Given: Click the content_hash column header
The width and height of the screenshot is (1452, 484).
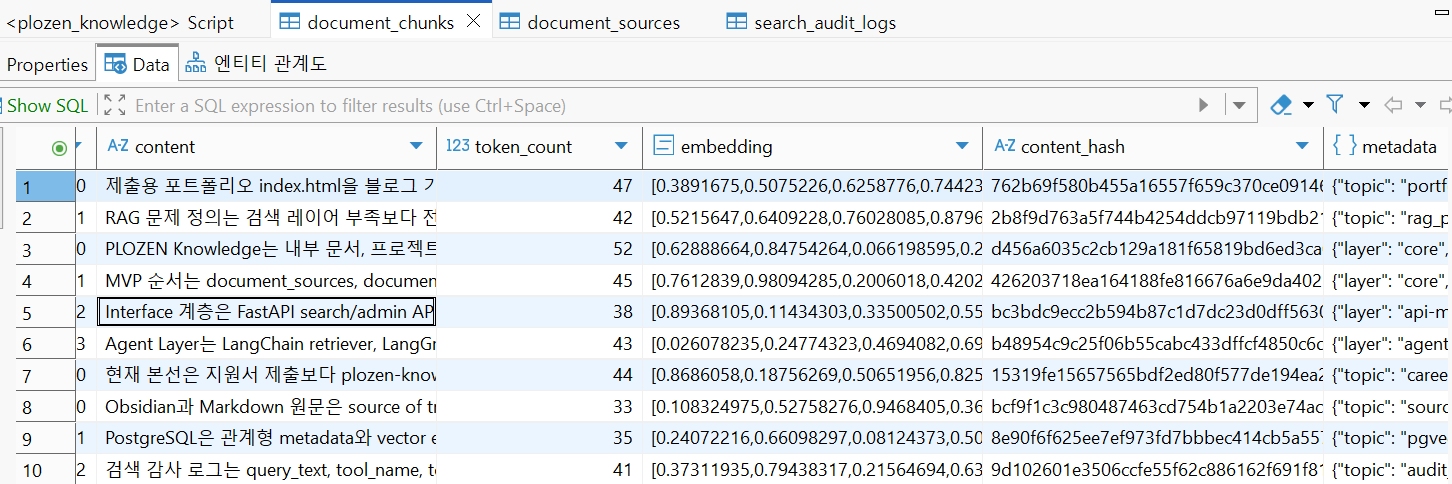Looking at the screenshot, I should pyautogui.click(x=1153, y=147).
